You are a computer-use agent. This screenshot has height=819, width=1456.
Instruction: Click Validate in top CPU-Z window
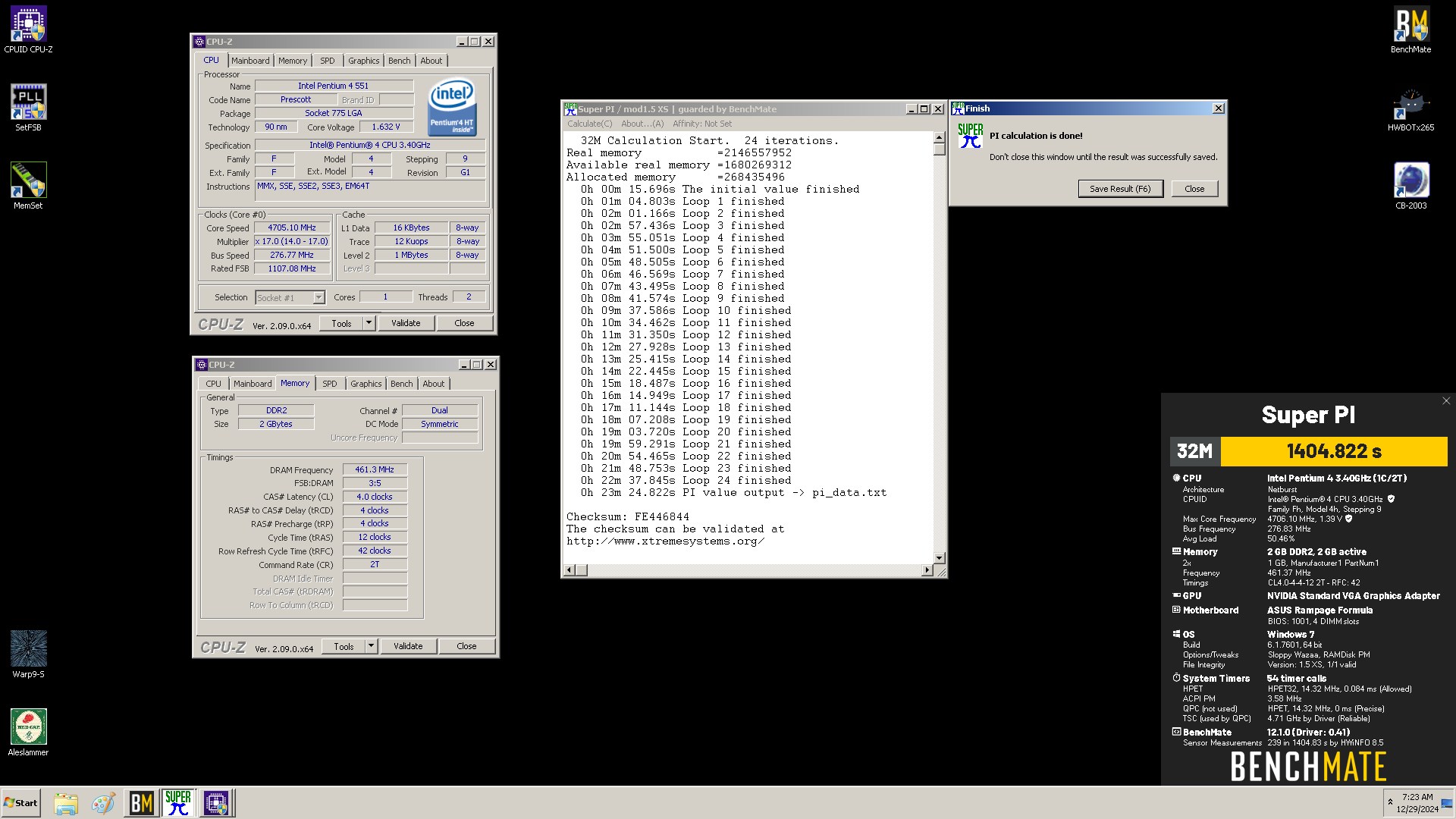[x=406, y=323]
